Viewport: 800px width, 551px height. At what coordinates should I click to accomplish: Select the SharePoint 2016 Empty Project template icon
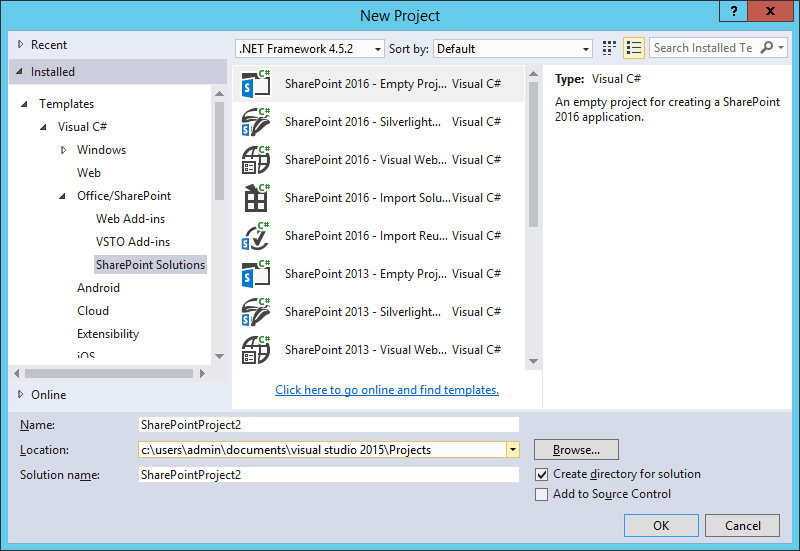tap(256, 84)
